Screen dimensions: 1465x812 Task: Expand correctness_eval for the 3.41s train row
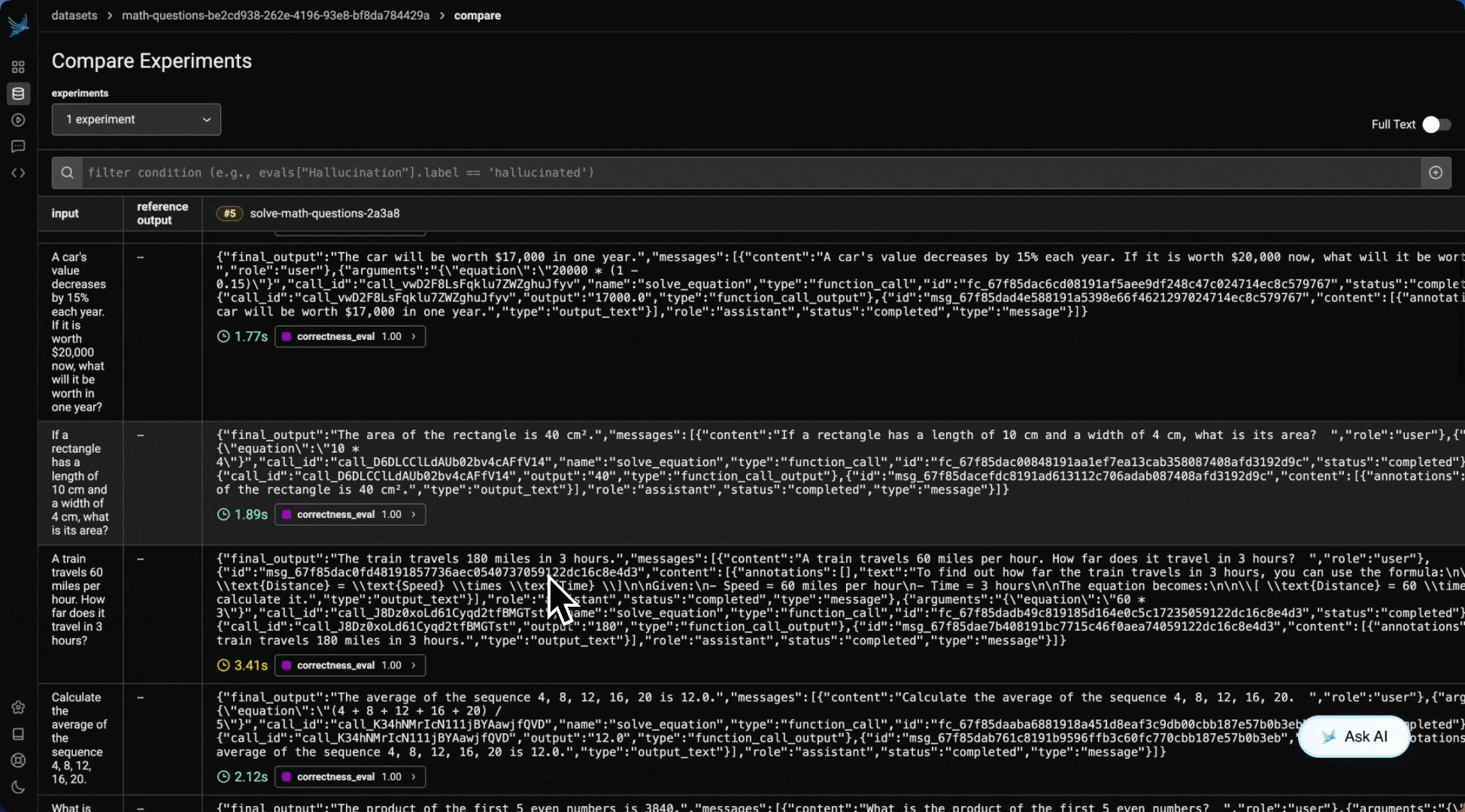point(350,665)
